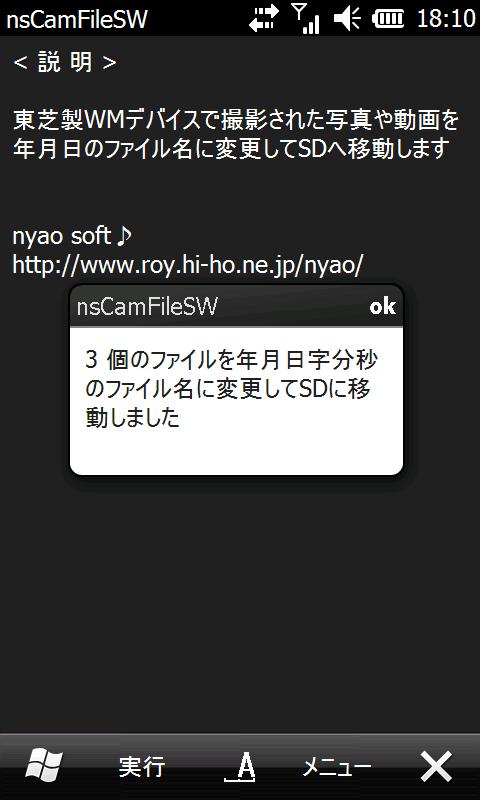
Task: Check the battery level icon
Action: point(388,19)
